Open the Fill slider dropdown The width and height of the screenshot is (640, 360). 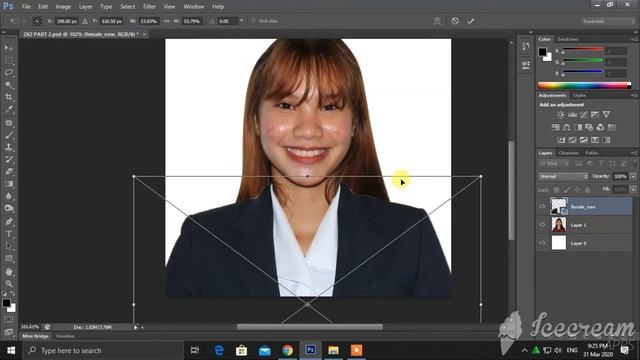coord(633,190)
